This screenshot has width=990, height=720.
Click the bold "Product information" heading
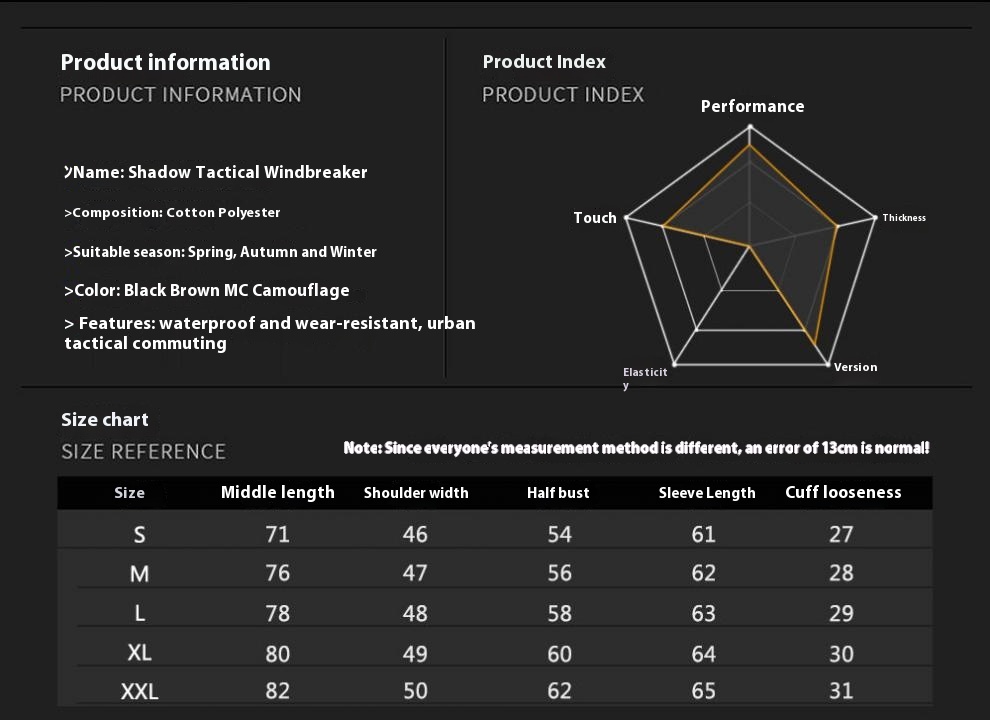tap(165, 62)
